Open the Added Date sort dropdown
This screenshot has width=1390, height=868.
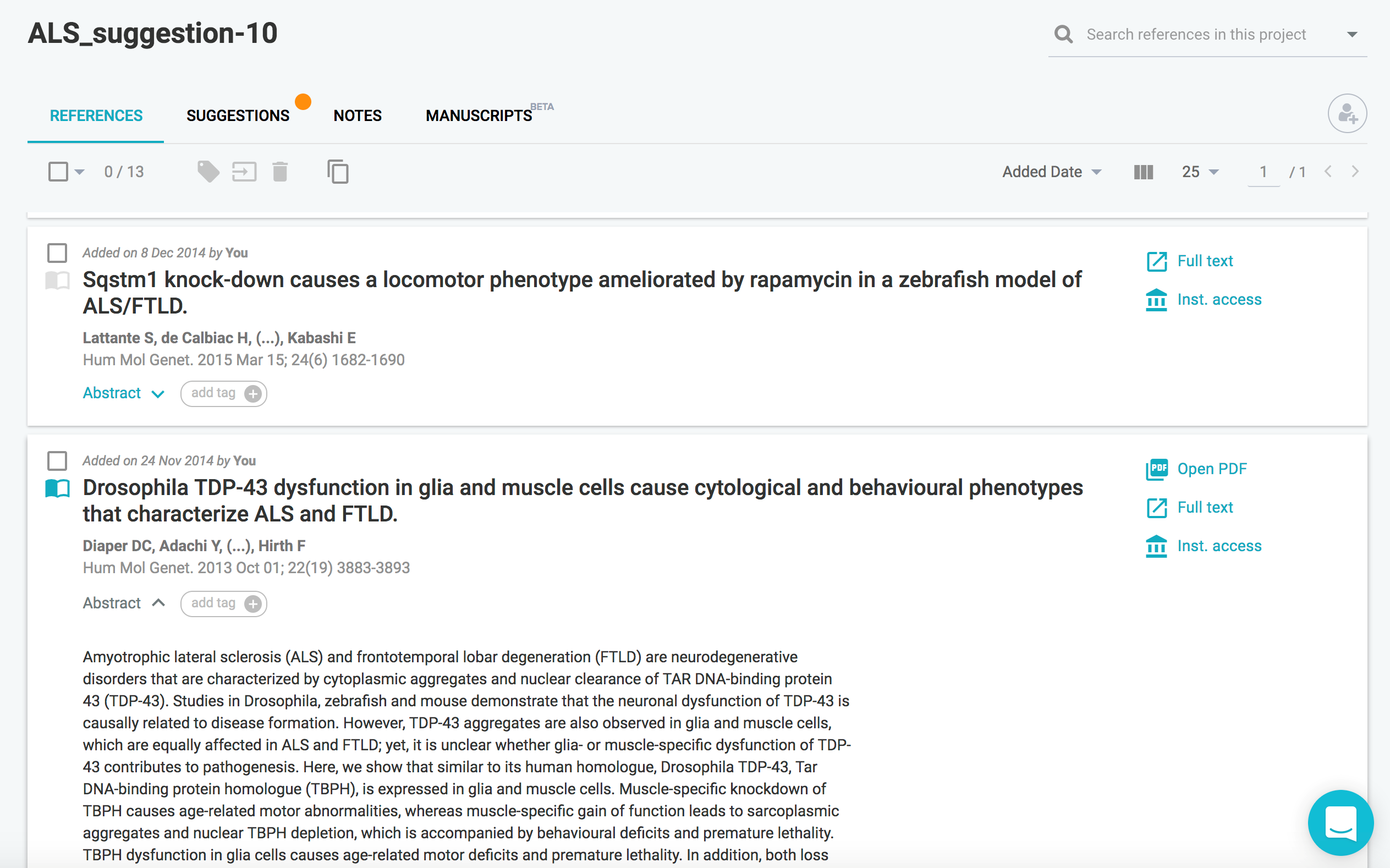[x=1051, y=172]
